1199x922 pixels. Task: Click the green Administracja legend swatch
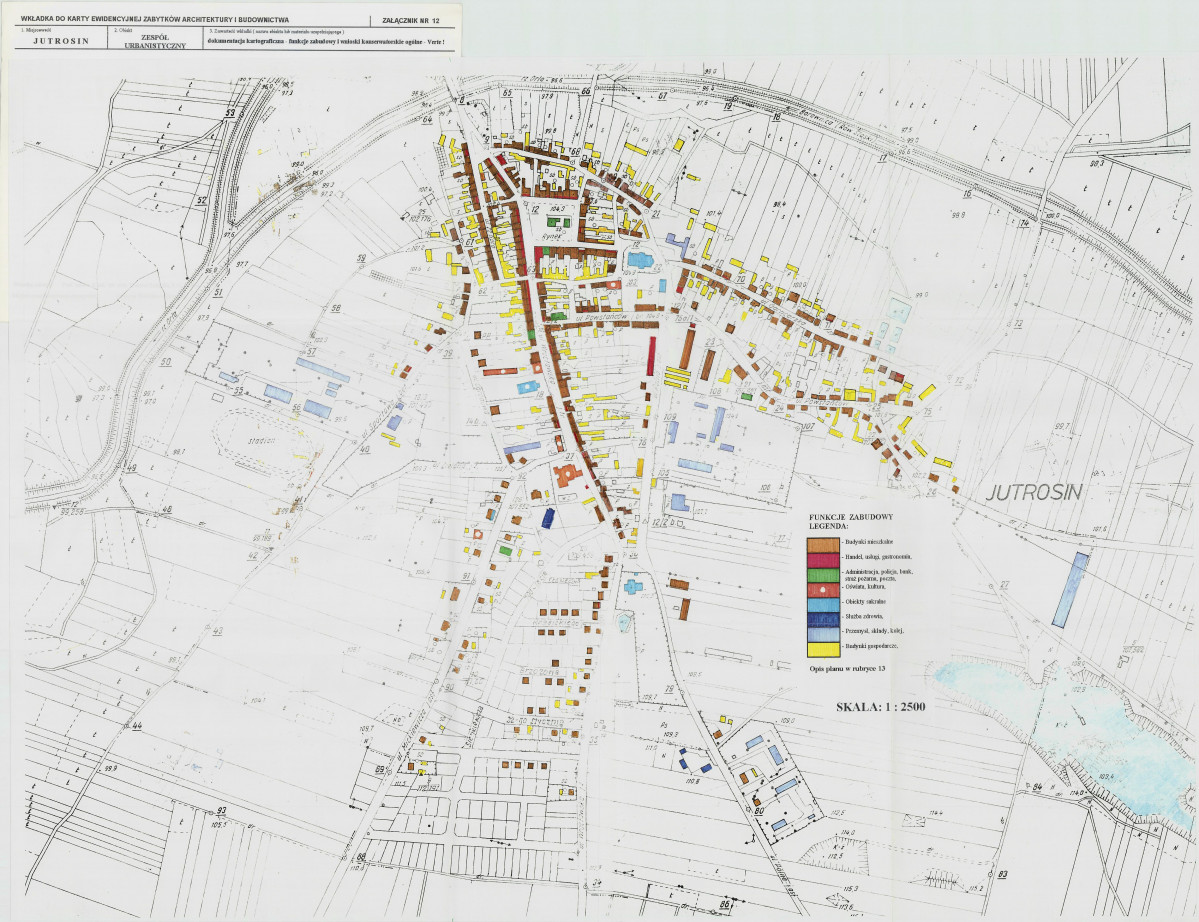822,575
